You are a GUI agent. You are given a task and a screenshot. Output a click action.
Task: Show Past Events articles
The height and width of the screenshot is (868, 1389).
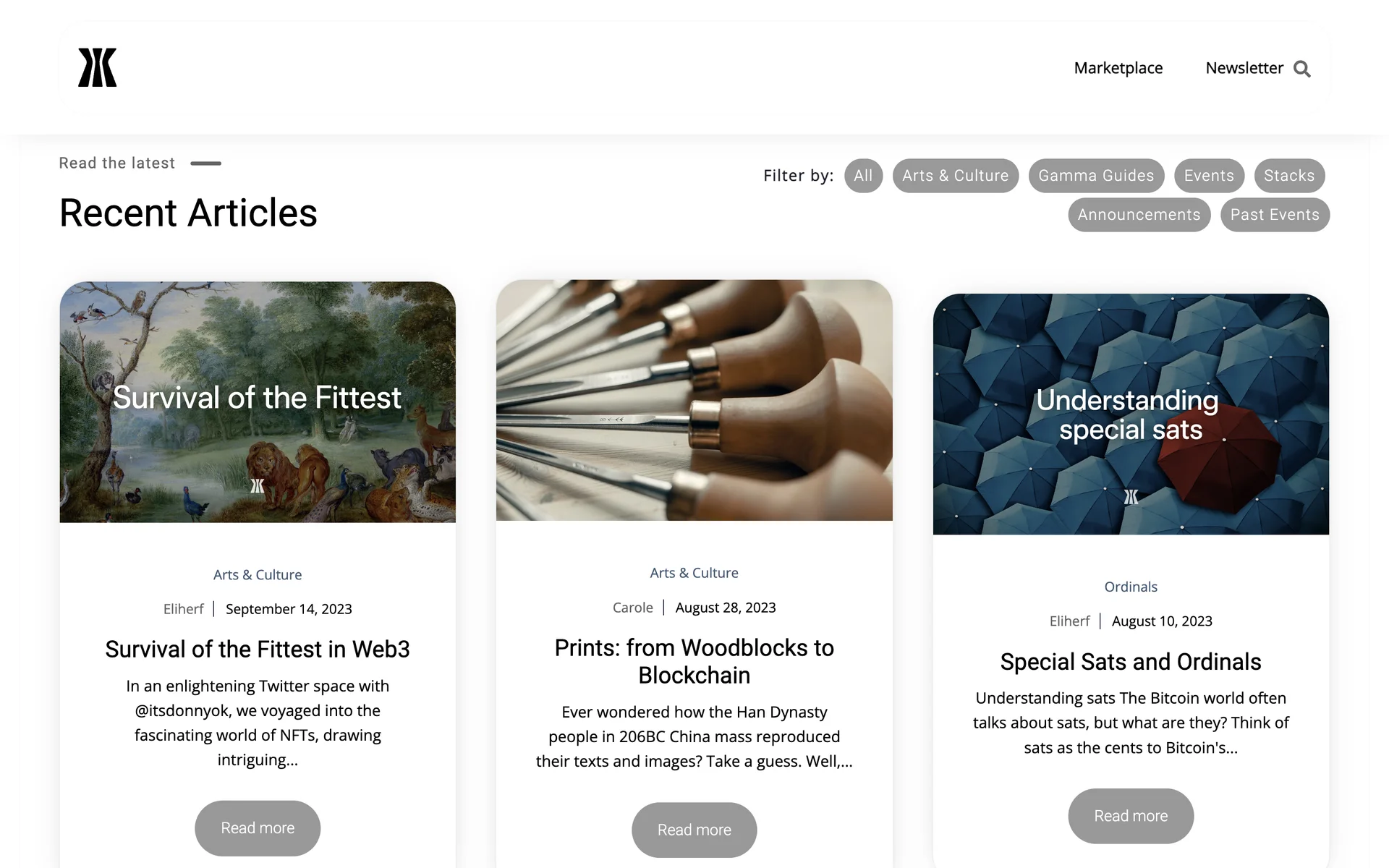pos(1275,215)
